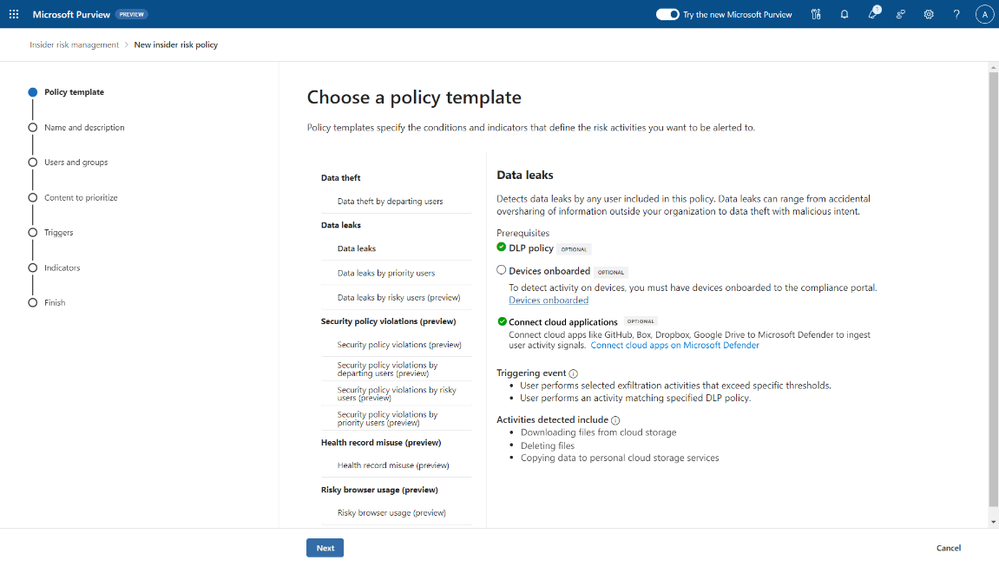Click the Cancel button
The width and height of the screenshot is (999, 562).
pos(948,548)
